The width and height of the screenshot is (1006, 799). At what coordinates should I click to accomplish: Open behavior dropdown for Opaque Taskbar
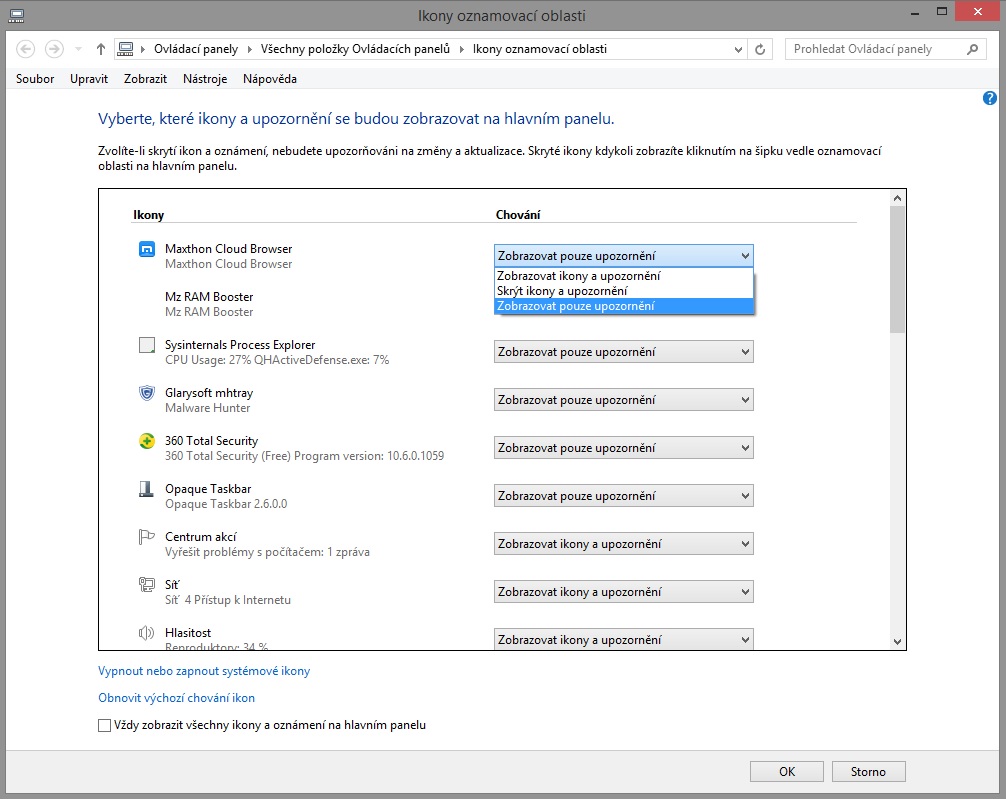point(624,495)
